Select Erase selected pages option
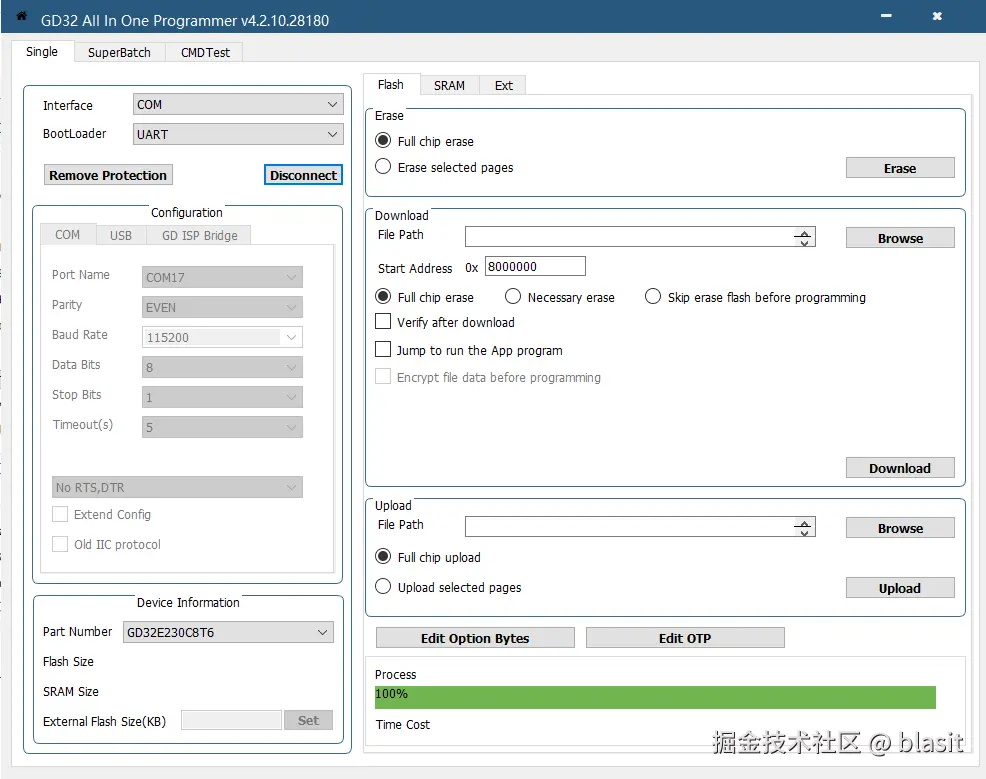 (444, 167)
